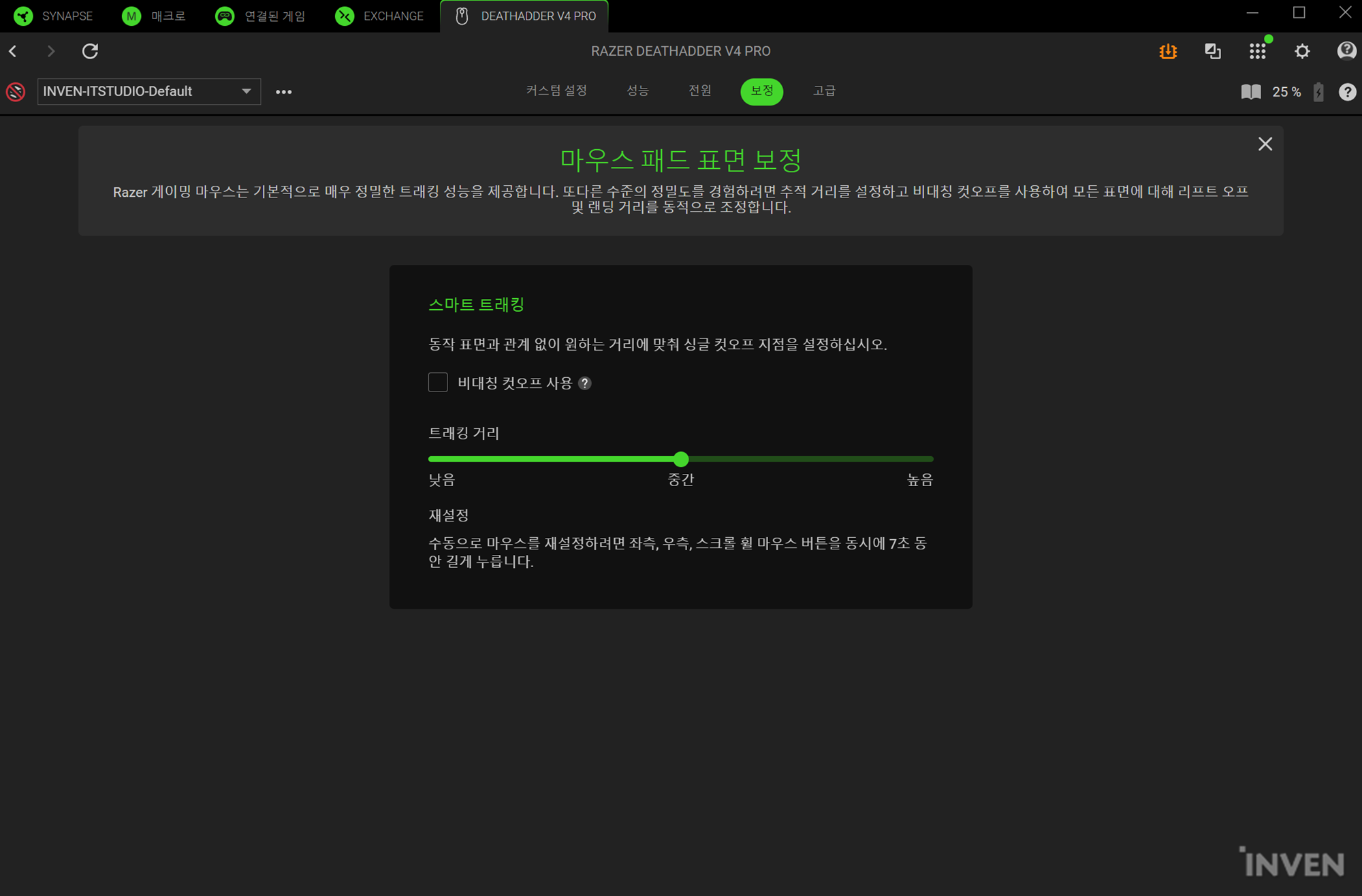Click the Synapse green logo icon

(x=23, y=16)
